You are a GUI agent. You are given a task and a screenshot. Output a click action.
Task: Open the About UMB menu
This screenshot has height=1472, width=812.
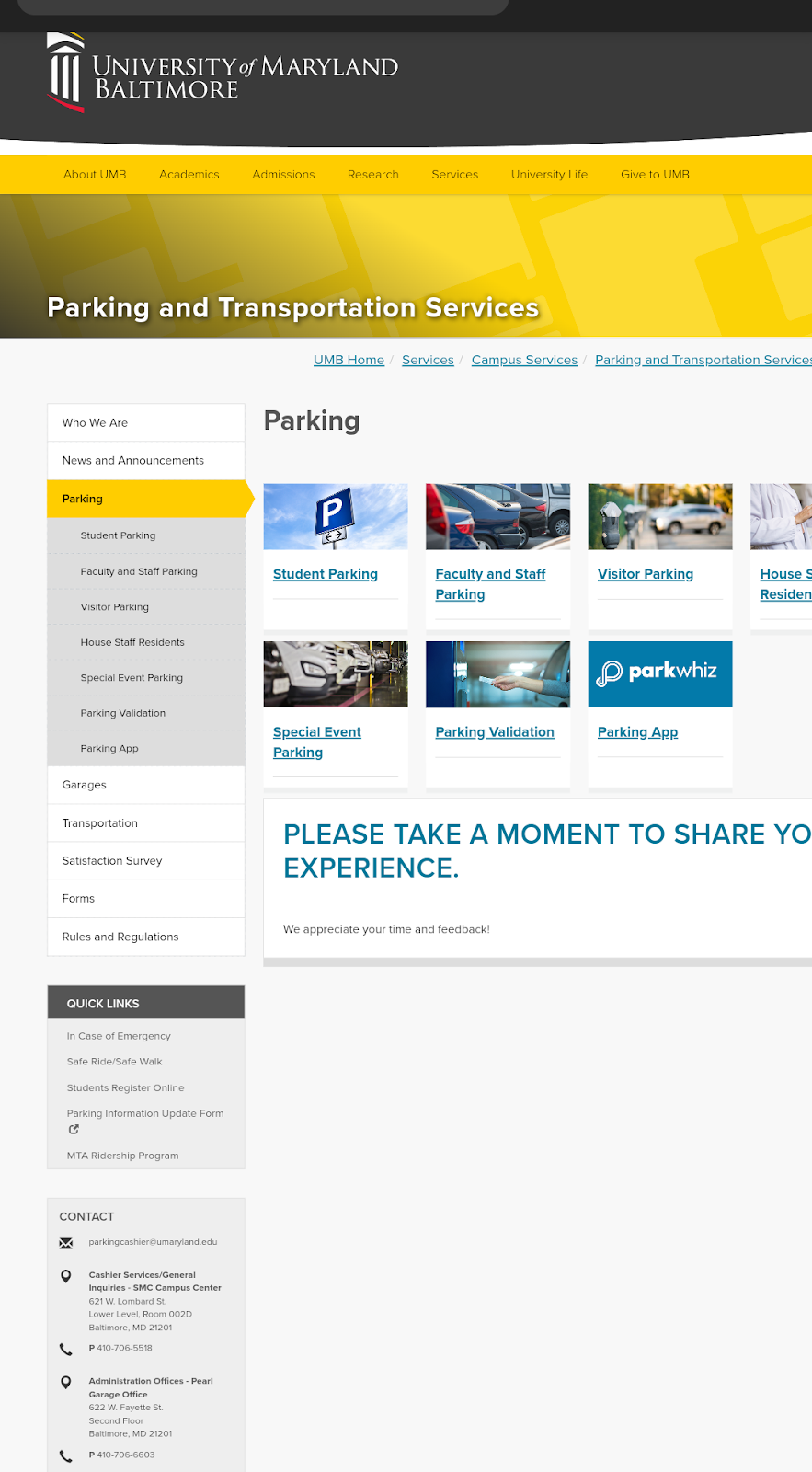[x=95, y=175]
